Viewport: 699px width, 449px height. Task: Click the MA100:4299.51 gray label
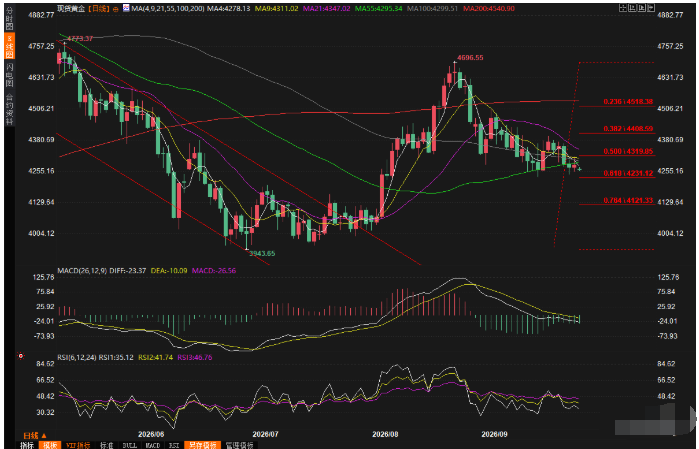432,8
